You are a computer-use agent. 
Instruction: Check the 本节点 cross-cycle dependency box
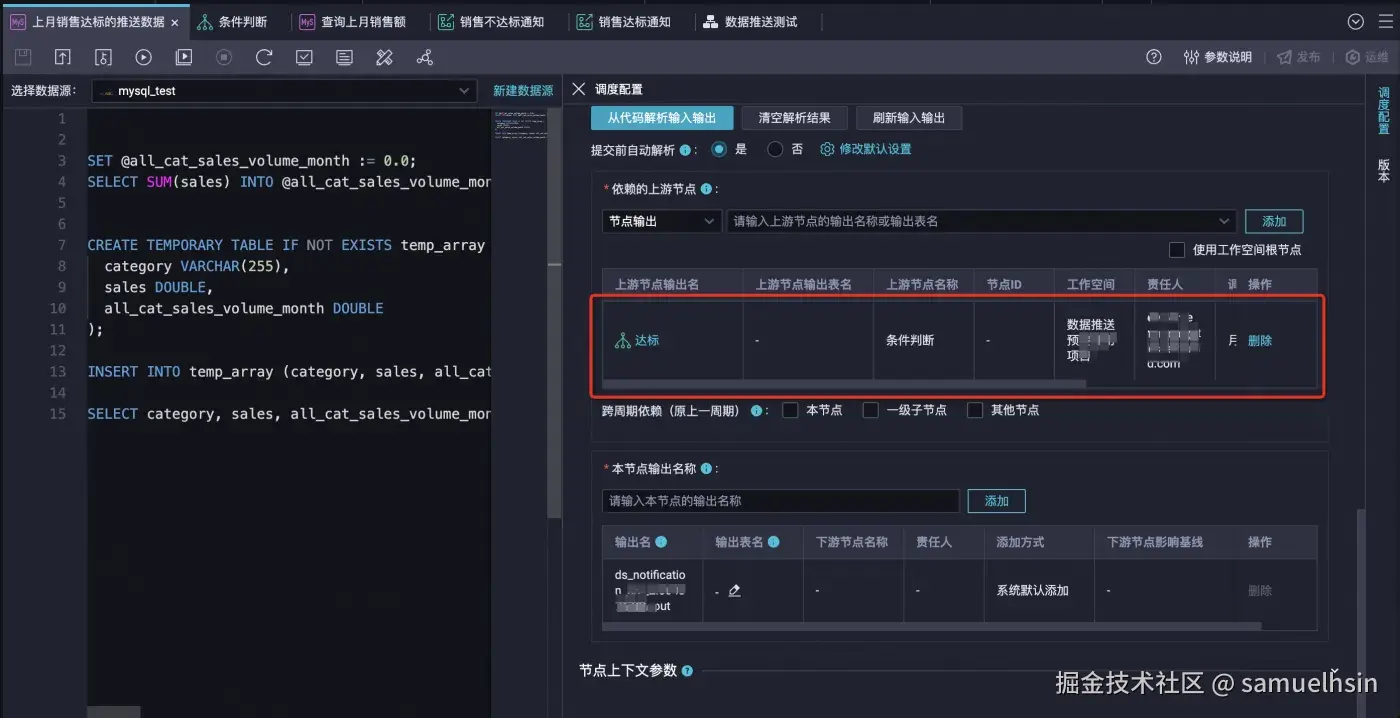(790, 410)
